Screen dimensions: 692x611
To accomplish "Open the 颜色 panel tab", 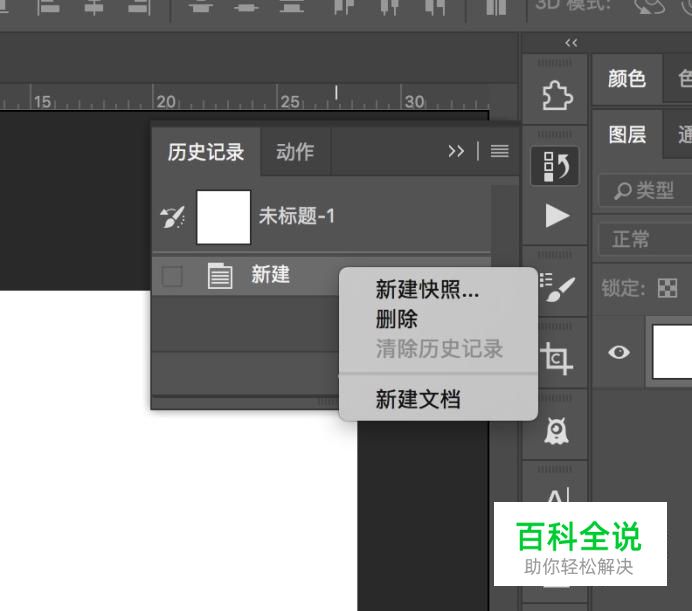I will coord(627,79).
